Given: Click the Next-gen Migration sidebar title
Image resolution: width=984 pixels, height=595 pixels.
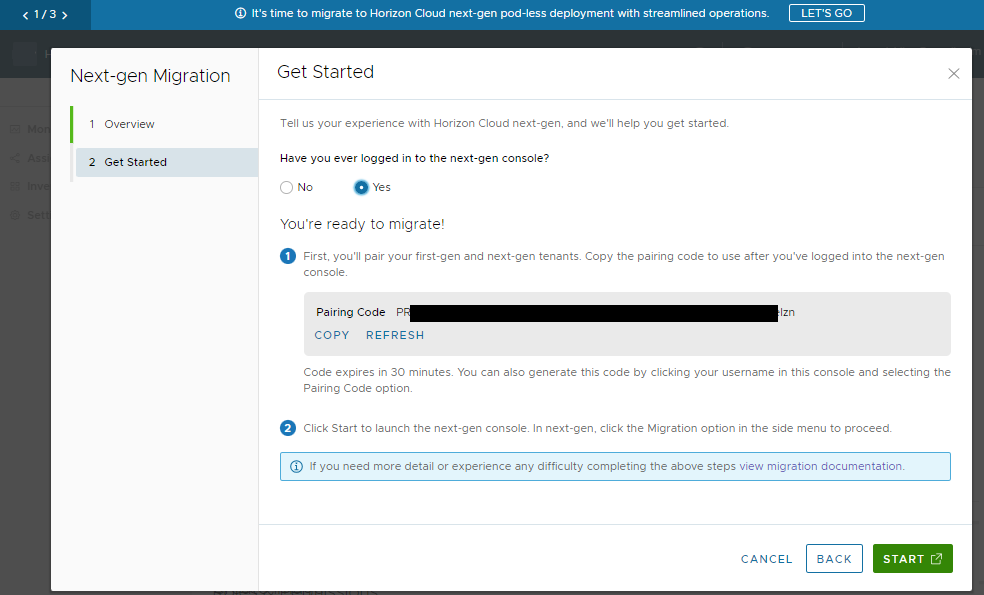Looking at the screenshot, I should pos(150,76).
